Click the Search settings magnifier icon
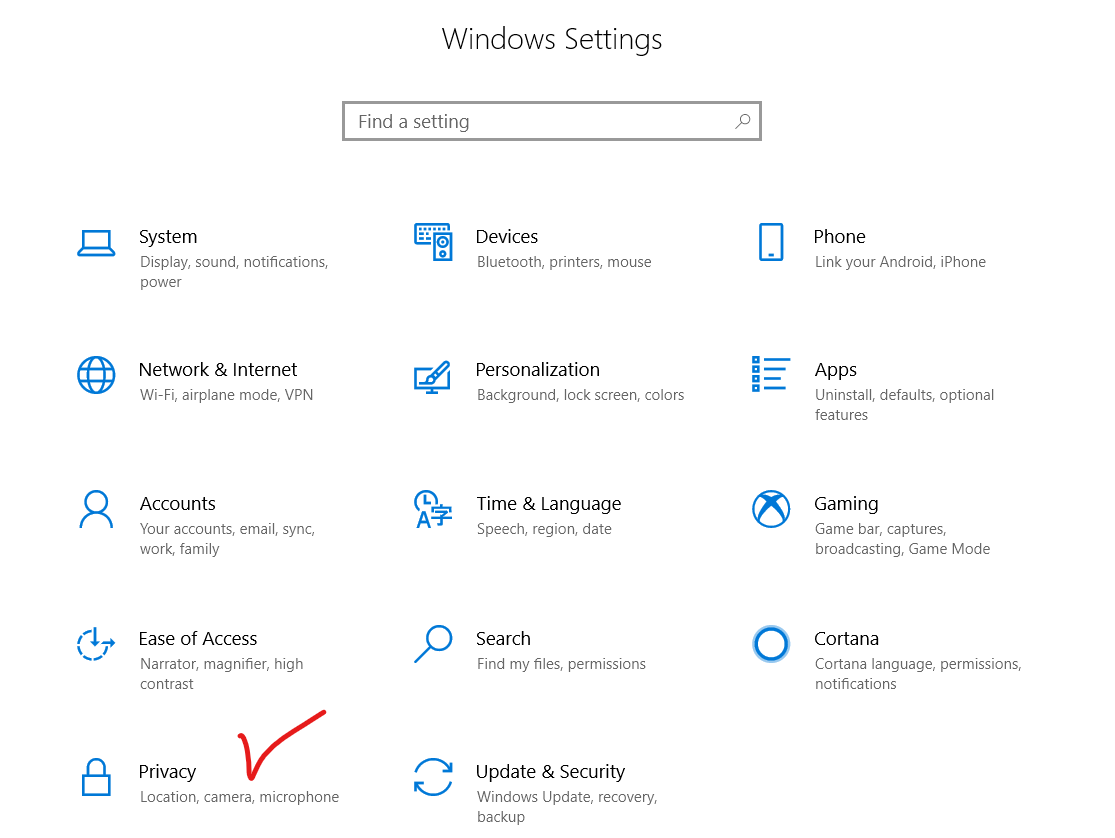This screenshot has width=1115, height=838. pyautogui.click(x=433, y=643)
